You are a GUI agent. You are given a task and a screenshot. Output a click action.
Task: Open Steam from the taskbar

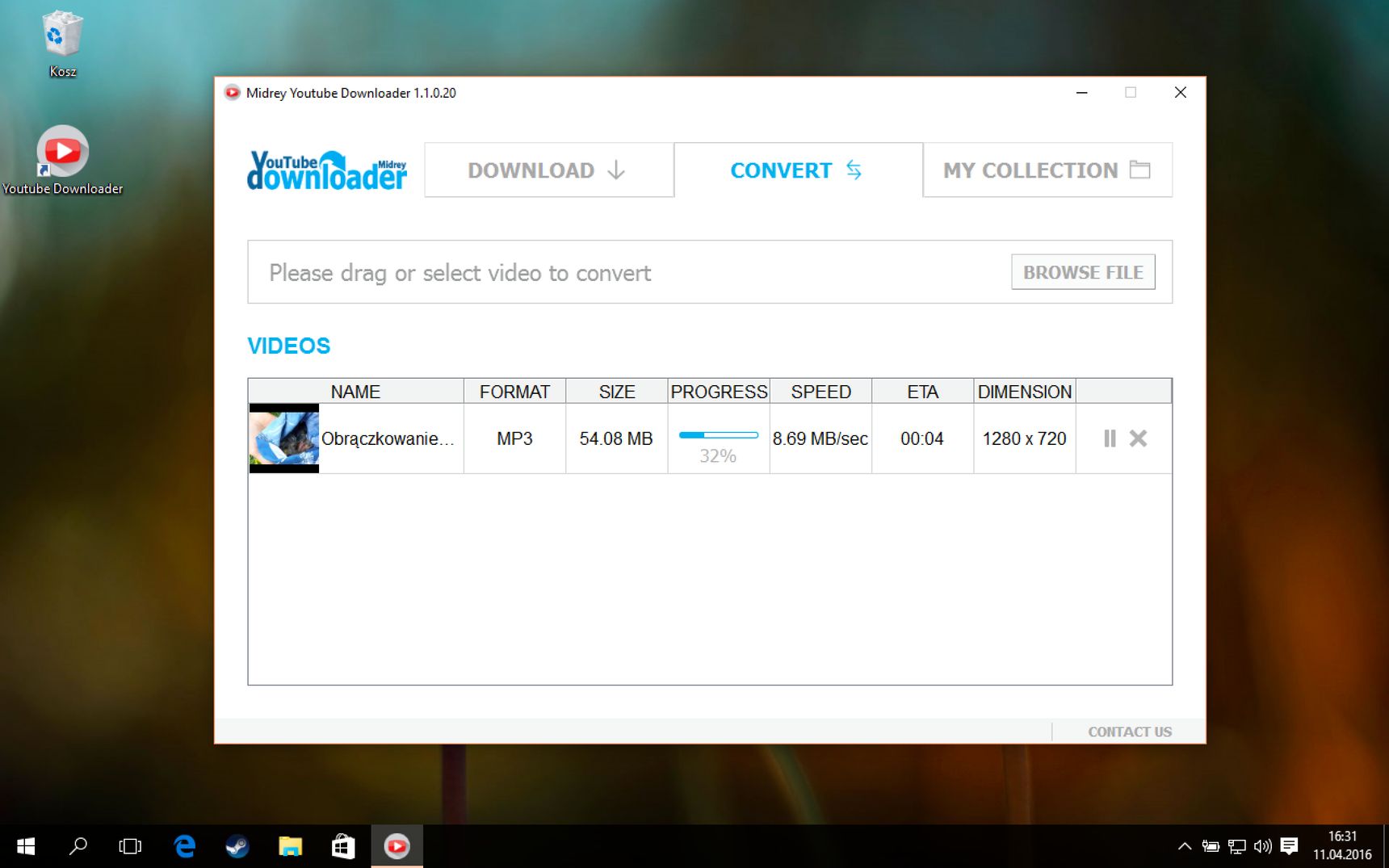tap(237, 846)
